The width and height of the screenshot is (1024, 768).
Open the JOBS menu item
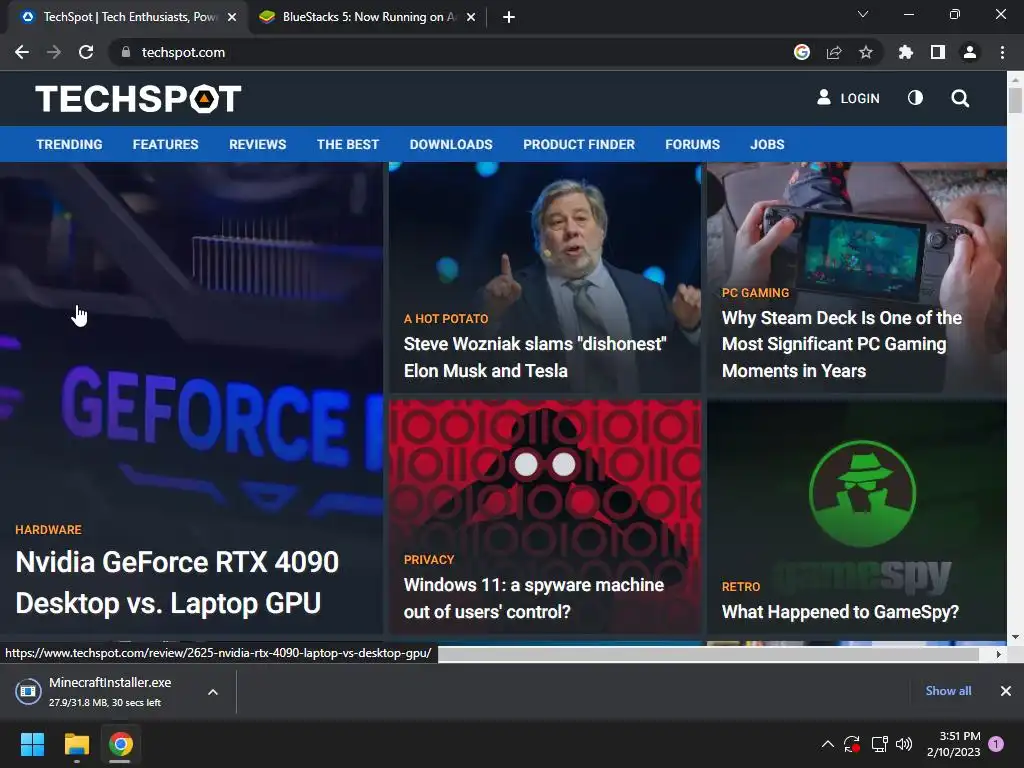pos(767,144)
